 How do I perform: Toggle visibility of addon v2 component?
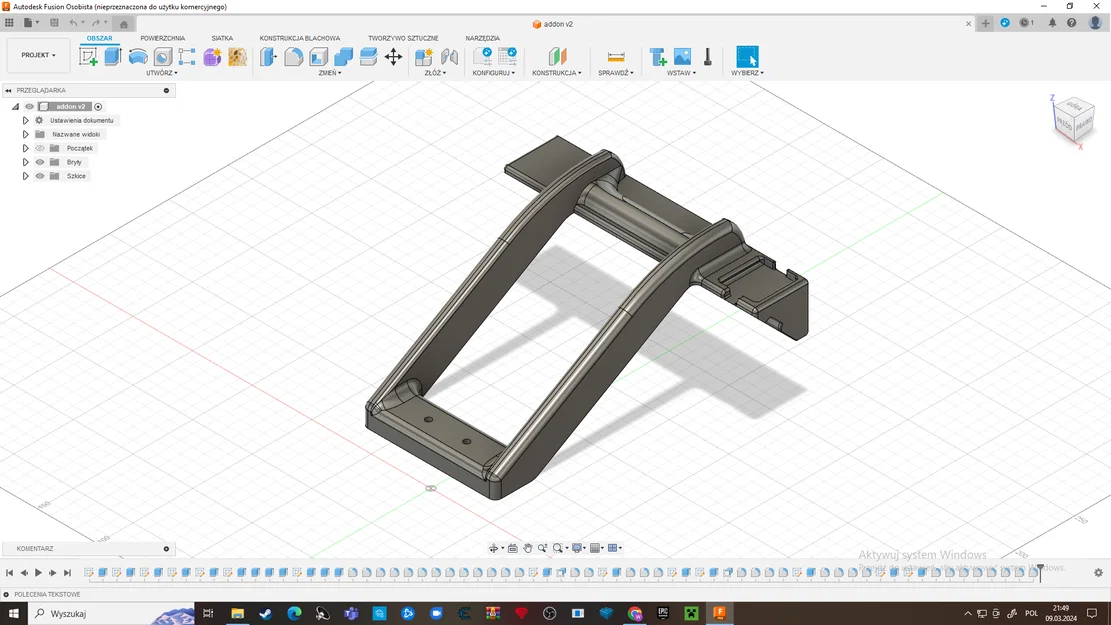tap(29, 106)
